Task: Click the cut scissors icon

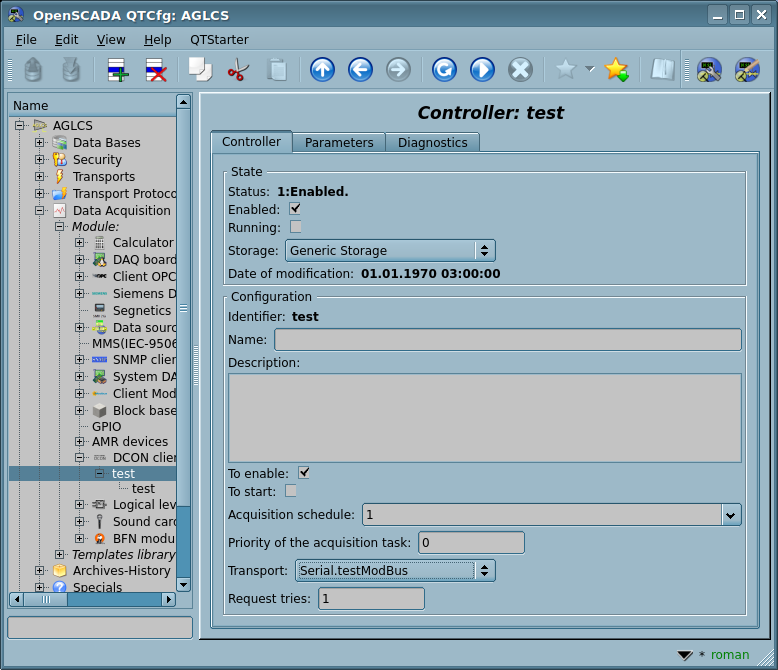Action: (238, 70)
